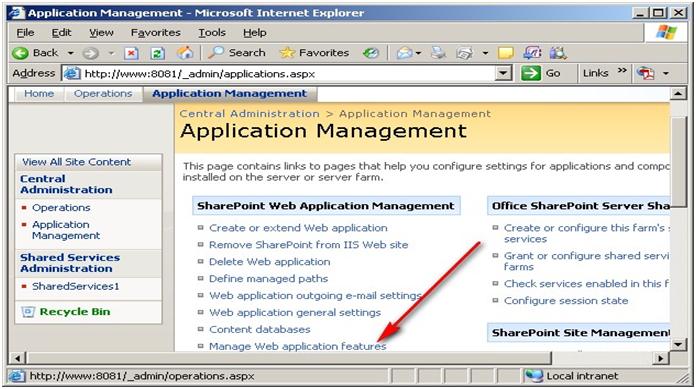Open the Edit button dropdown arrow
Image resolution: width=696 pixels, height=389 pixels.
pos(485,53)
